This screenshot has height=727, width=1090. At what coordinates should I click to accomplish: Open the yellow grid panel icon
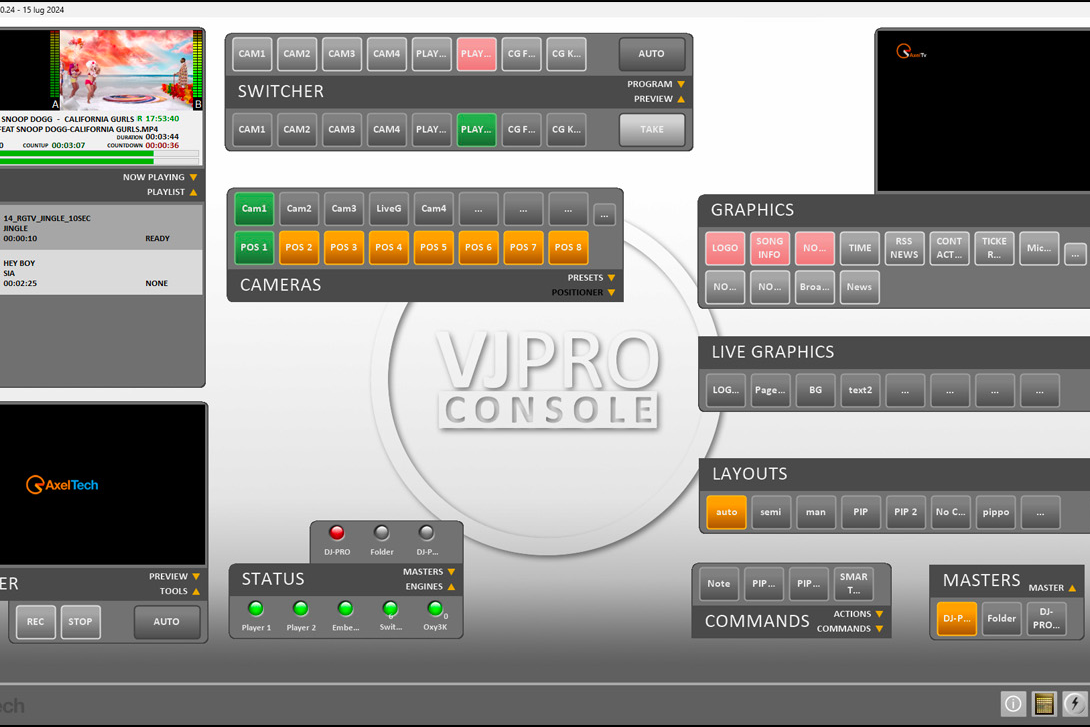pos(1044,704)
